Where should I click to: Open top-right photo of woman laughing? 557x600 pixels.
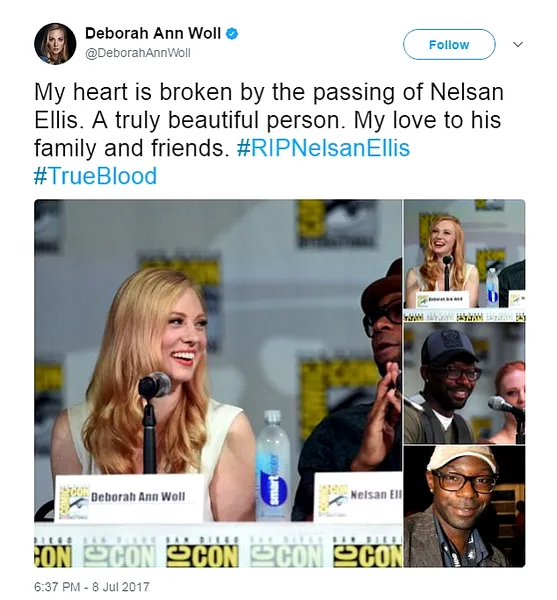point(465,260)
